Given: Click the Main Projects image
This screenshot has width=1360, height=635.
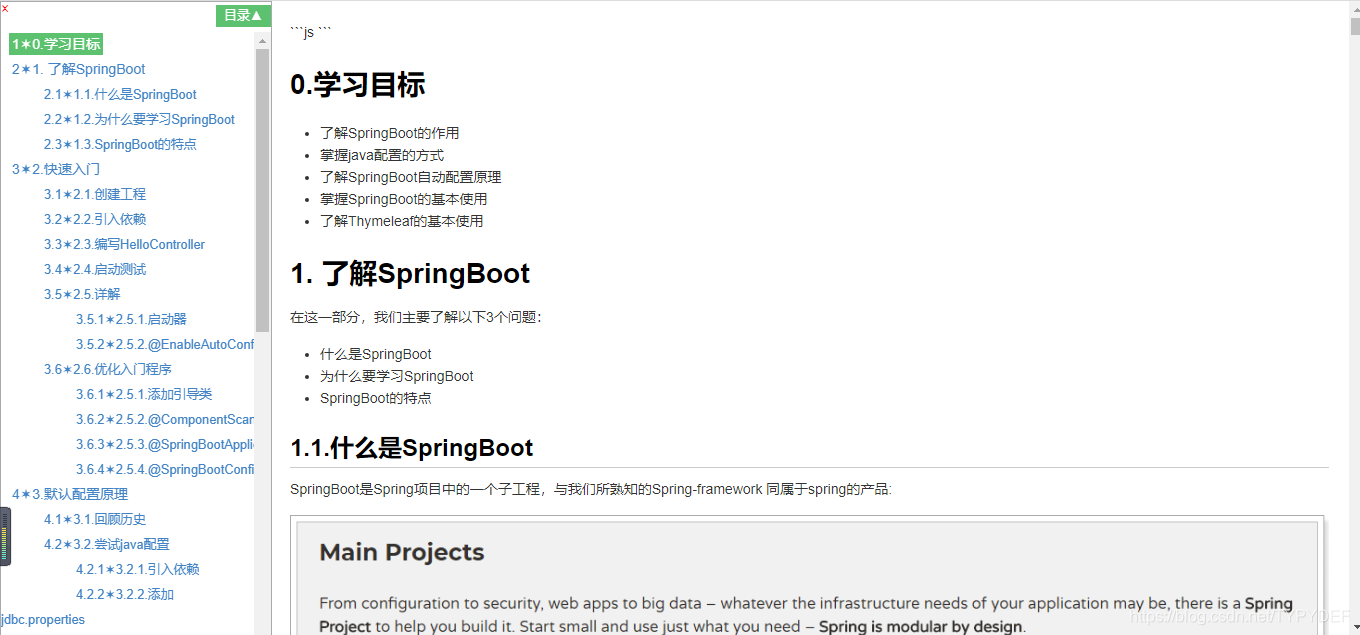Looking at the screenshot, I should [x=807, y=577].
